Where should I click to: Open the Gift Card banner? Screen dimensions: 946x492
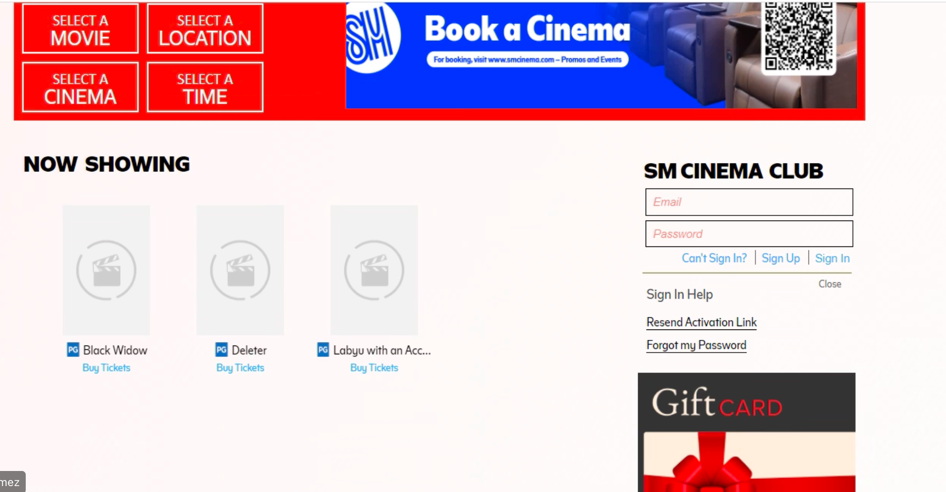click(746, 432)
